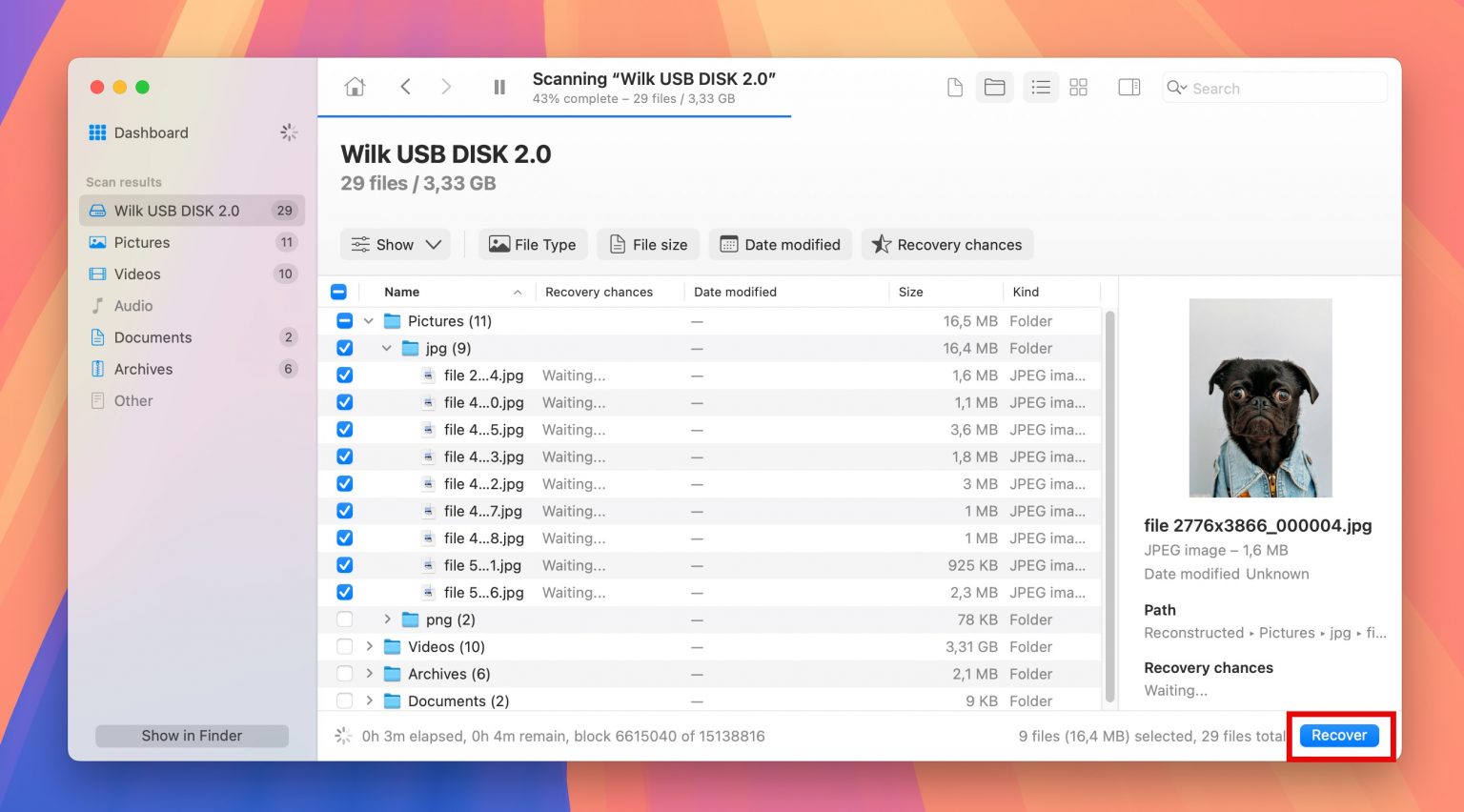Click the Show in Finder button
This screenshot has width=1464, height=812.
pyautogui.click(x=191, y=735)
